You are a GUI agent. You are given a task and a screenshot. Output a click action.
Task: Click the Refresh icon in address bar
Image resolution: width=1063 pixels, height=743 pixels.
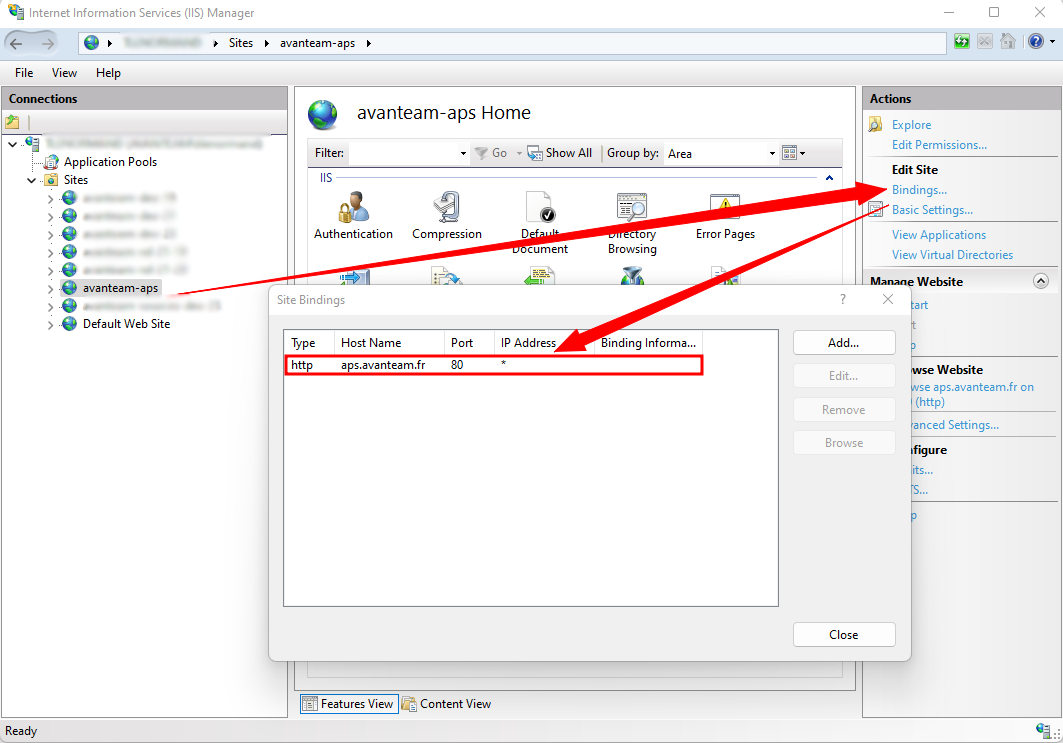click(962, 42)
